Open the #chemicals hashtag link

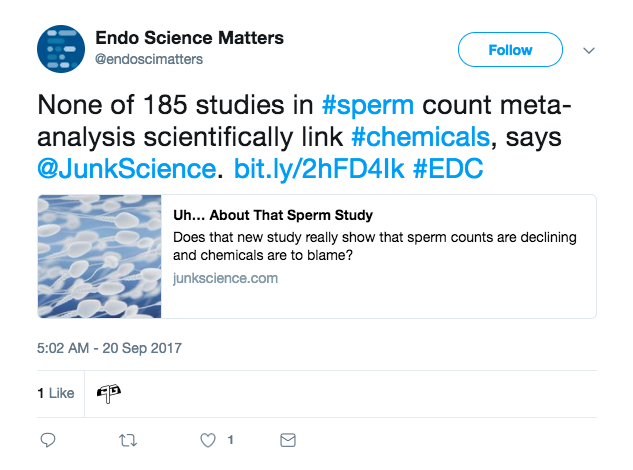(421, 136)
